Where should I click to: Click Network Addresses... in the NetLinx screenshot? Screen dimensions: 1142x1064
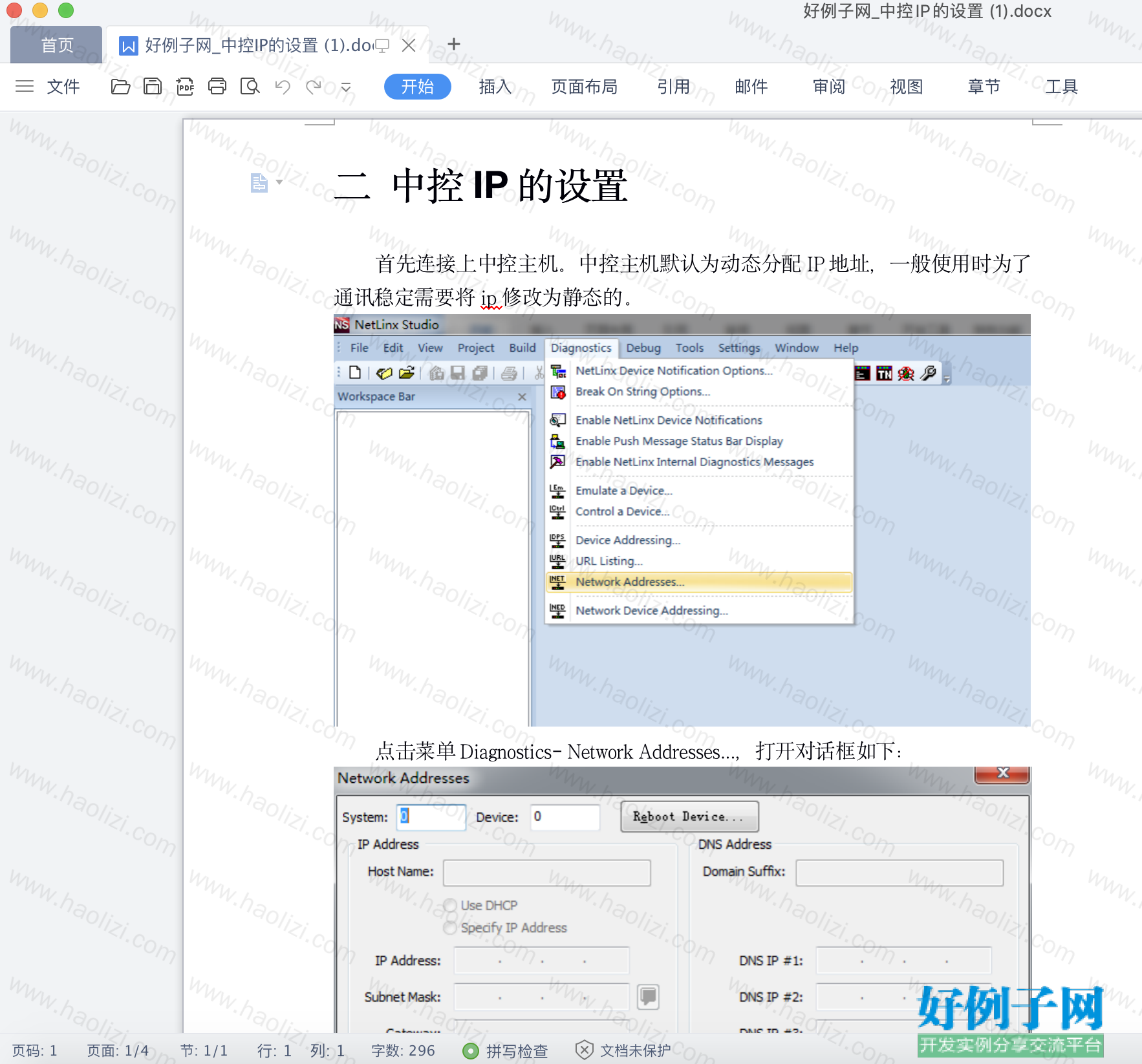(700, 582)
